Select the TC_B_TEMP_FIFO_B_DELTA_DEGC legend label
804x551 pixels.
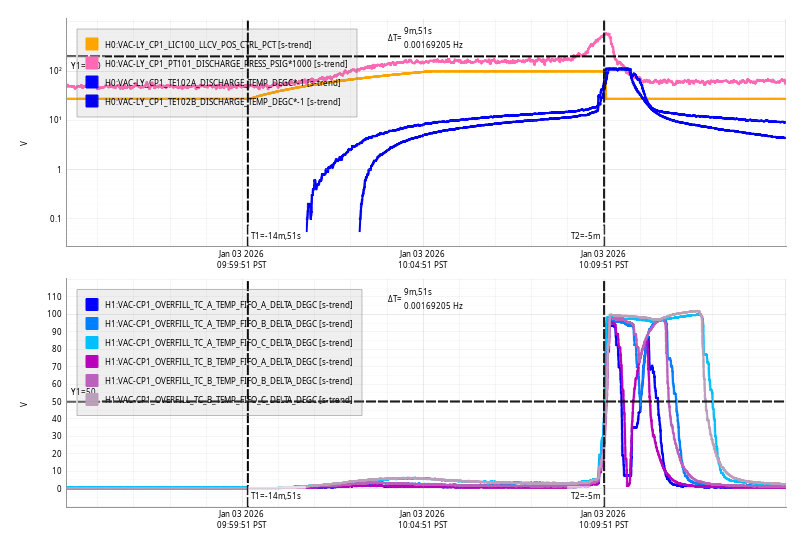point(228,381)
